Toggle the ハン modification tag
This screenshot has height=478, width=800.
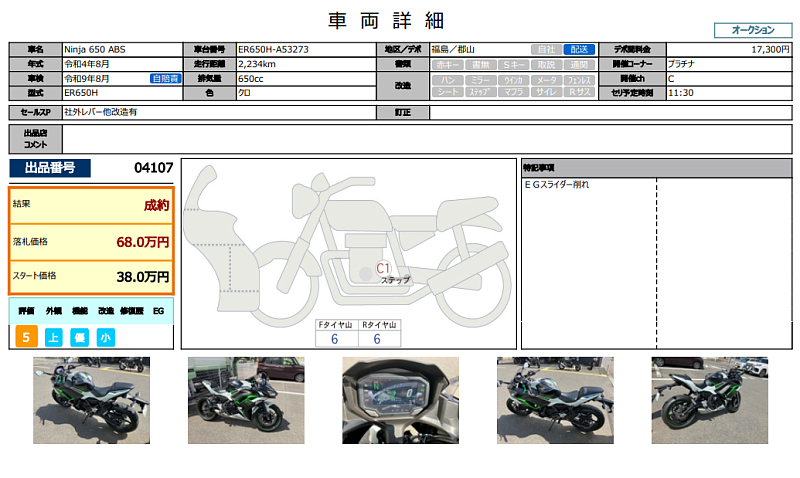[447, 80]
